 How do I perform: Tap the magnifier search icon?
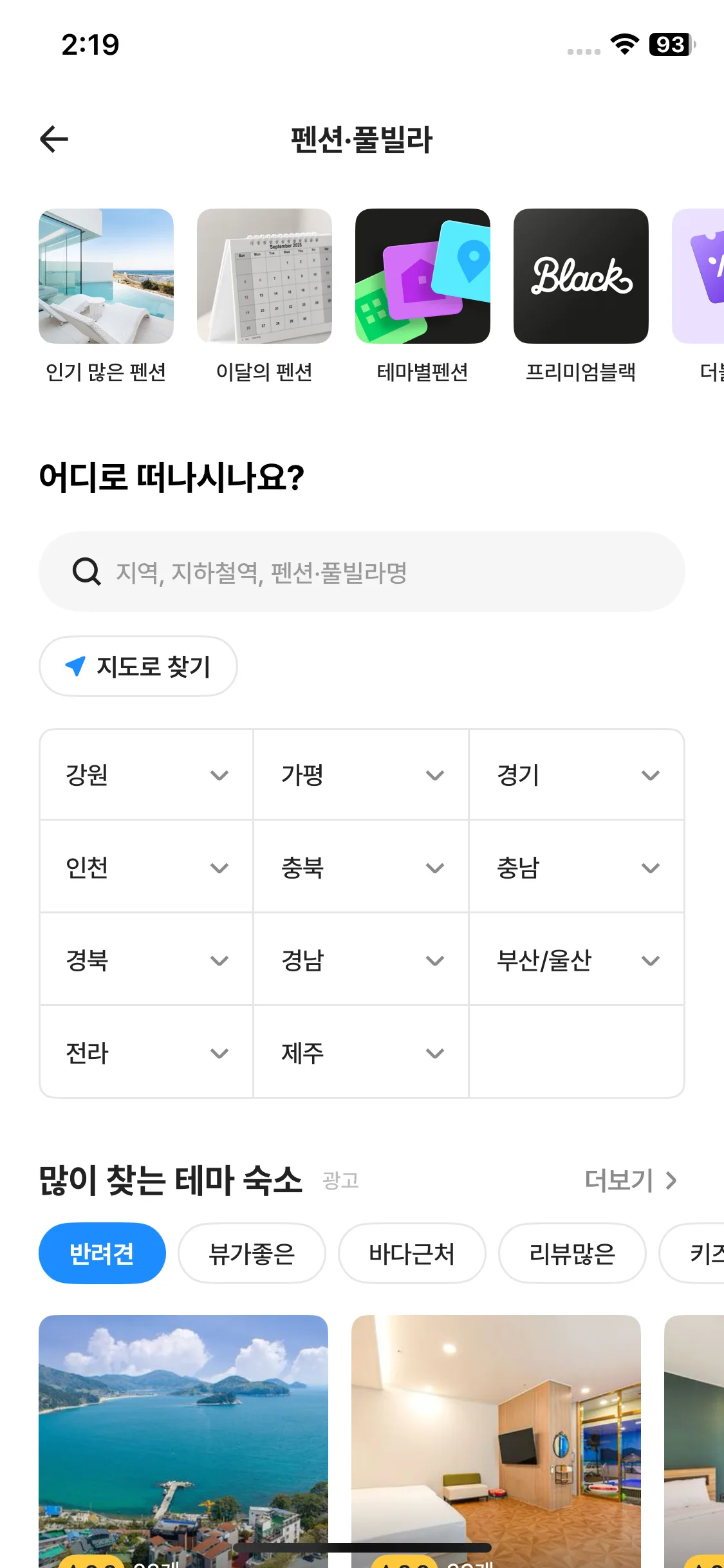[x=86, y=572]
